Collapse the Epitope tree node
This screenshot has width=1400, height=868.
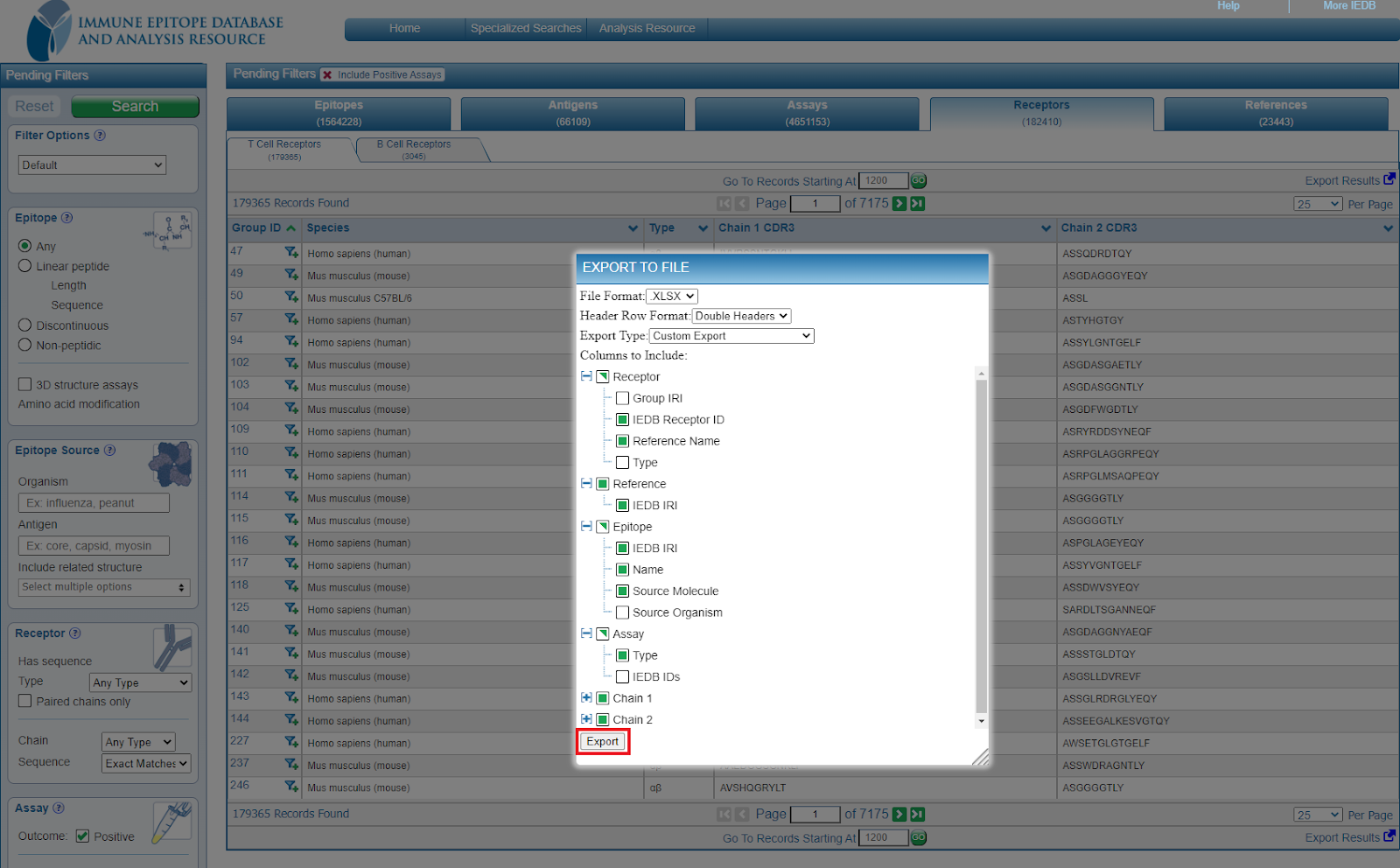pos(586,527)
